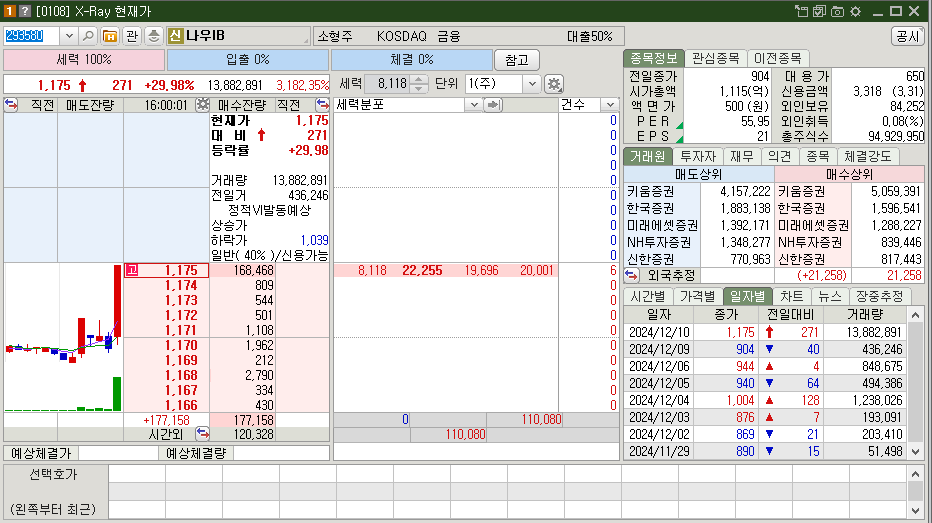This screenshot has height=523, width=932.
Task: Click the 세력 8,118 input field
Action: click(x=388, y=84)
